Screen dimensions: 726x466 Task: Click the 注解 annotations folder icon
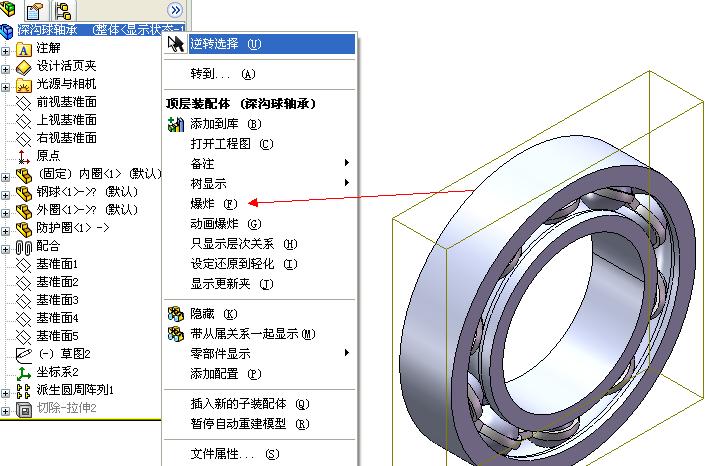click(24, 49)
